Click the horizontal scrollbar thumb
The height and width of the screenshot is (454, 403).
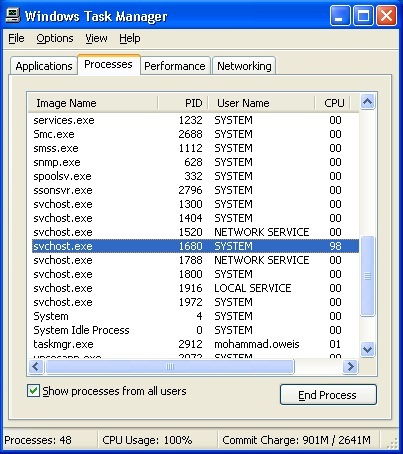(x=170, y=367)
